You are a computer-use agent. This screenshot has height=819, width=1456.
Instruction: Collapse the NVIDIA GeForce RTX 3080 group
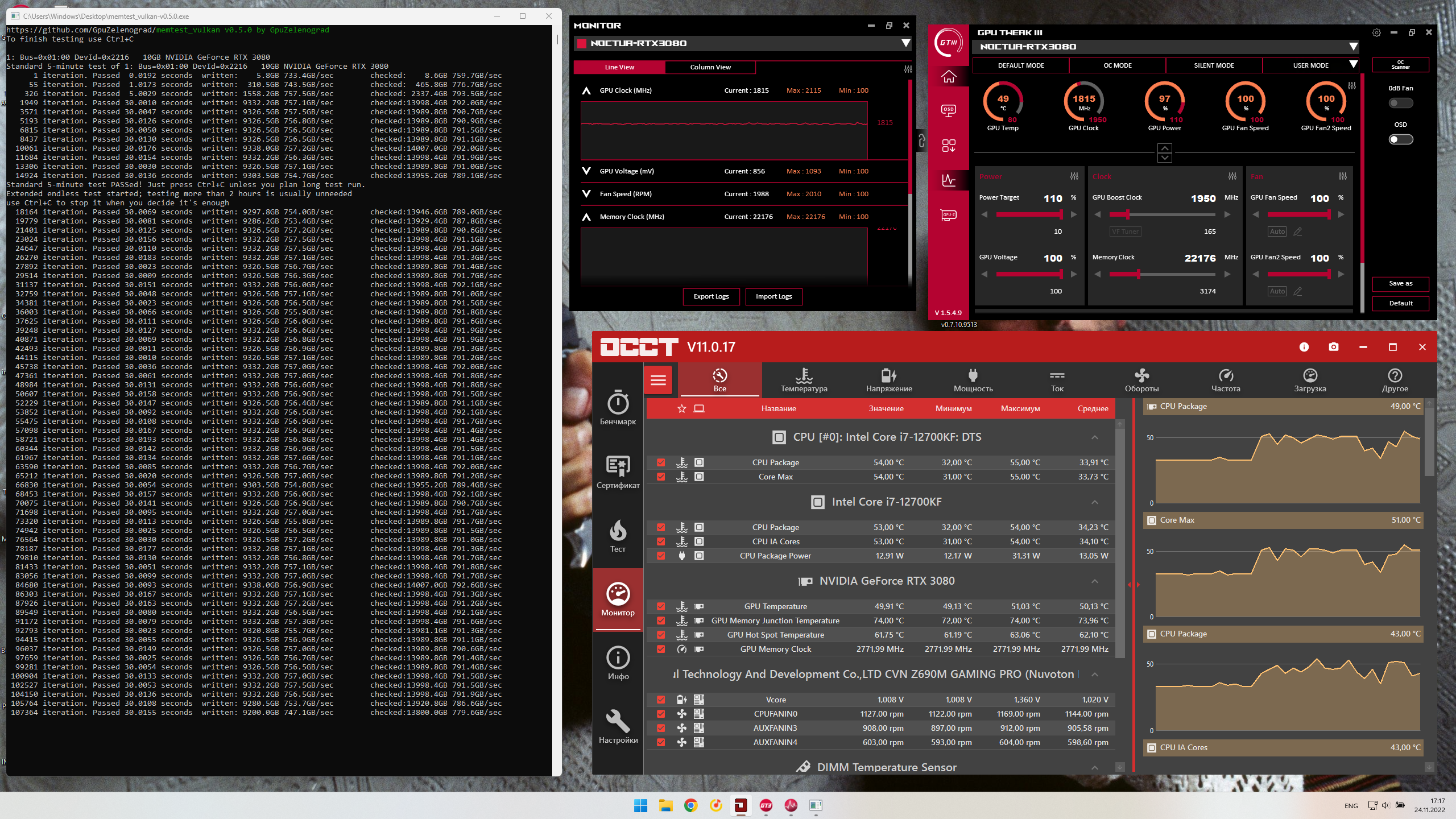click(1094, 581)
